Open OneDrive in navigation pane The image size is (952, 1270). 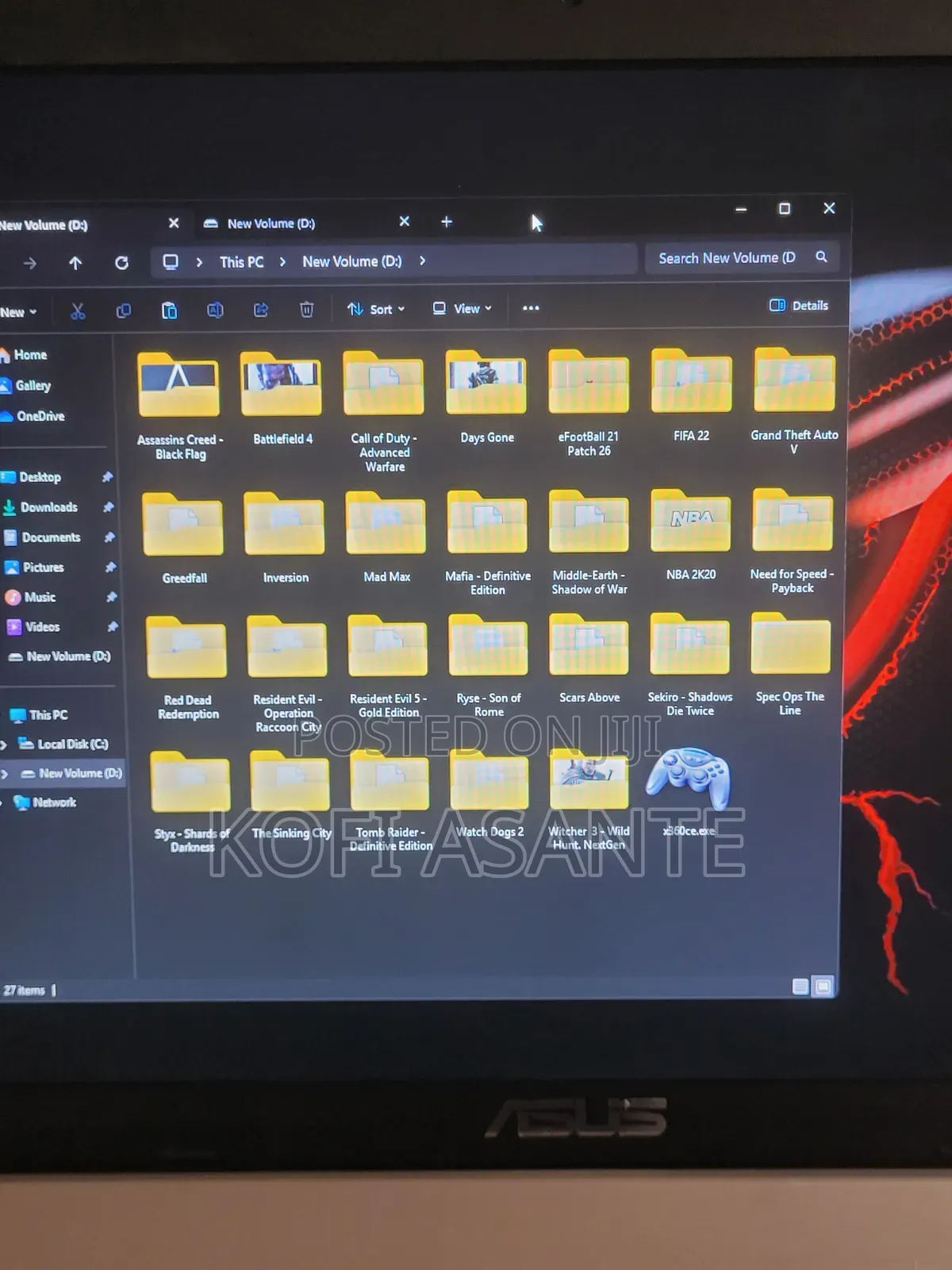click(33, 416)
